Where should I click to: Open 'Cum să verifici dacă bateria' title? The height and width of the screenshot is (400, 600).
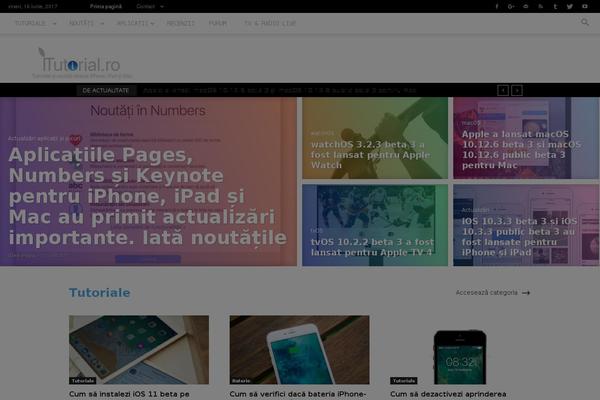point(298,394)
